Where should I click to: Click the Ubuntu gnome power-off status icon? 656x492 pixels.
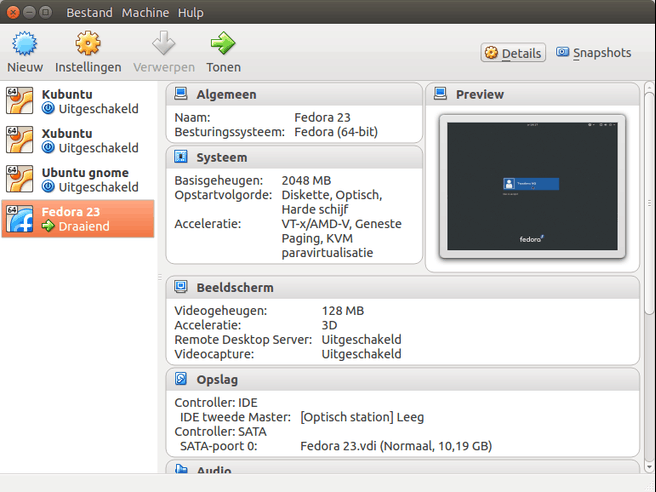(48, 187)
